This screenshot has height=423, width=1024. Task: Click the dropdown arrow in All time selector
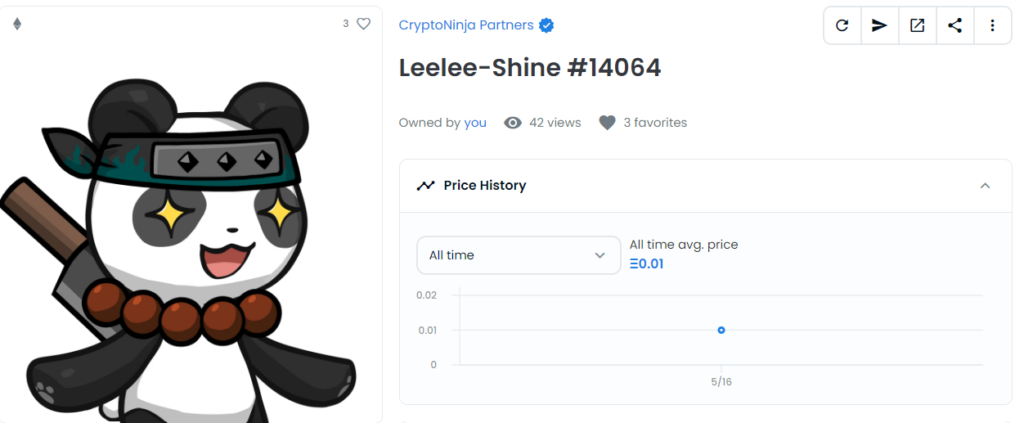(x=600, y=255)
